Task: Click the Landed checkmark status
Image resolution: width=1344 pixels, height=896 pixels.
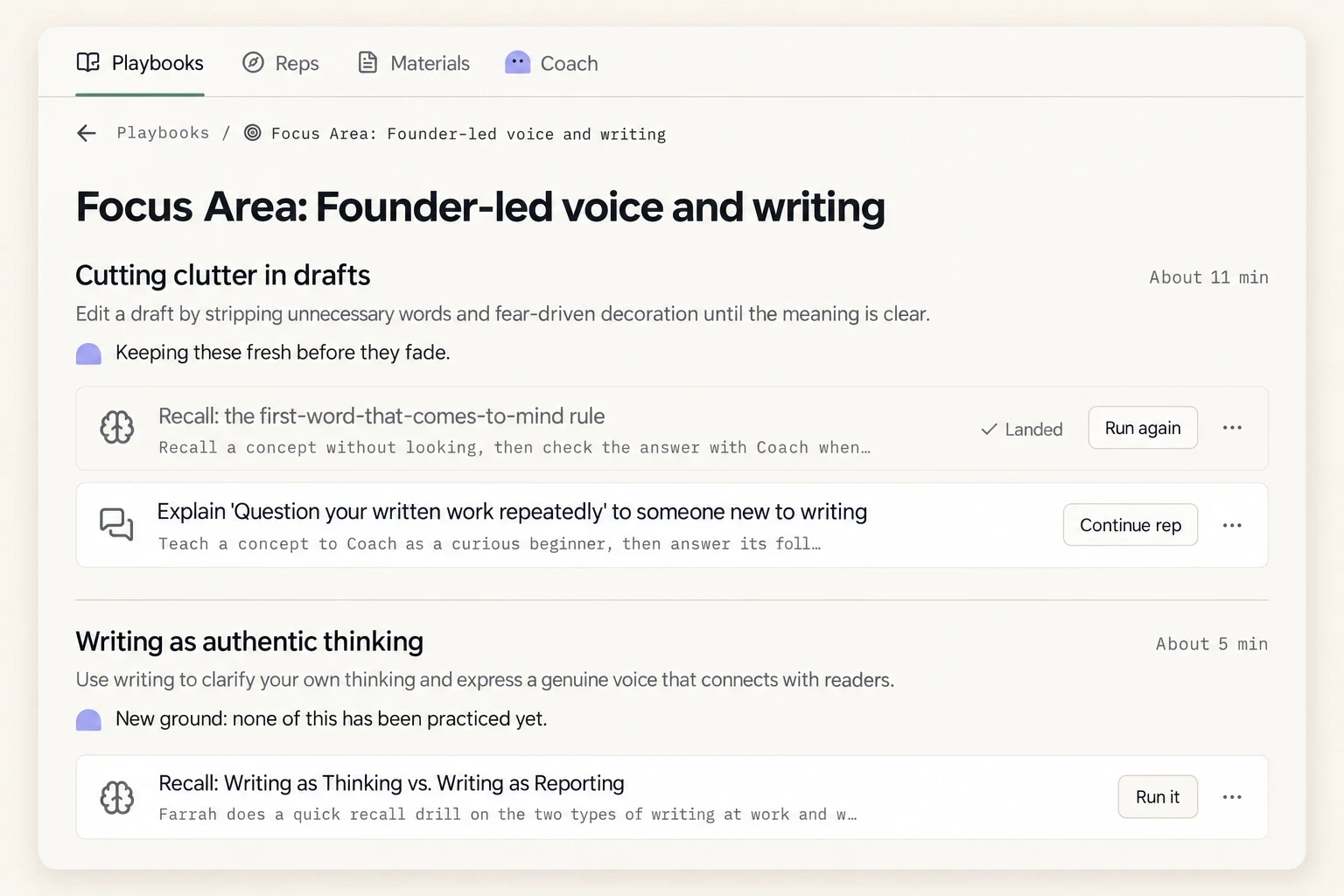Action: 1021,430
